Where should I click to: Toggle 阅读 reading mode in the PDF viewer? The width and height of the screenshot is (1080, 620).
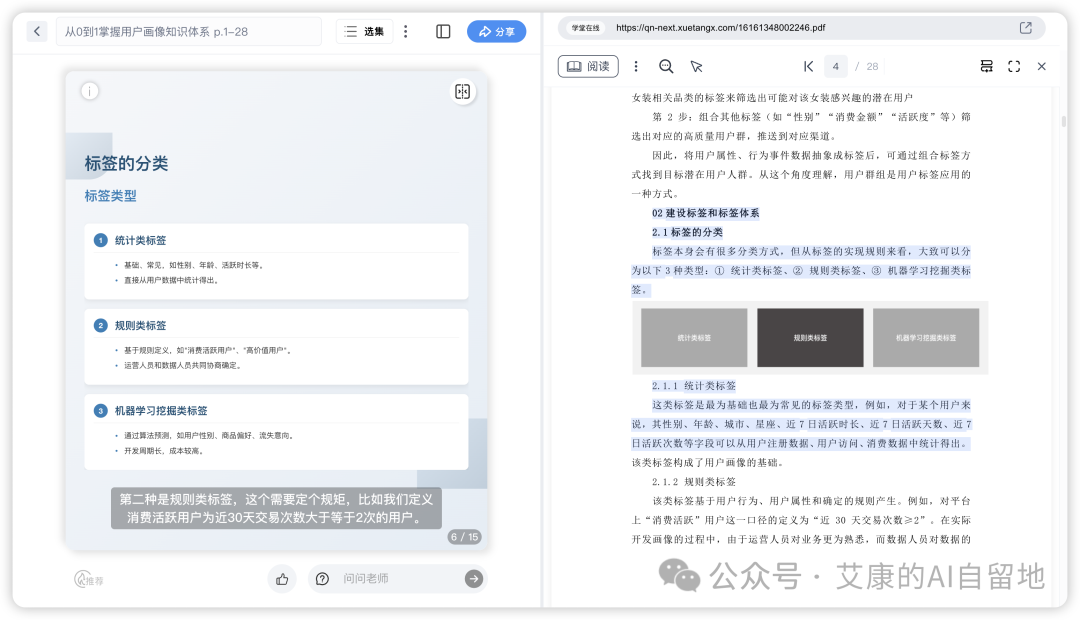pyautogui.click(x=588, y=66)
